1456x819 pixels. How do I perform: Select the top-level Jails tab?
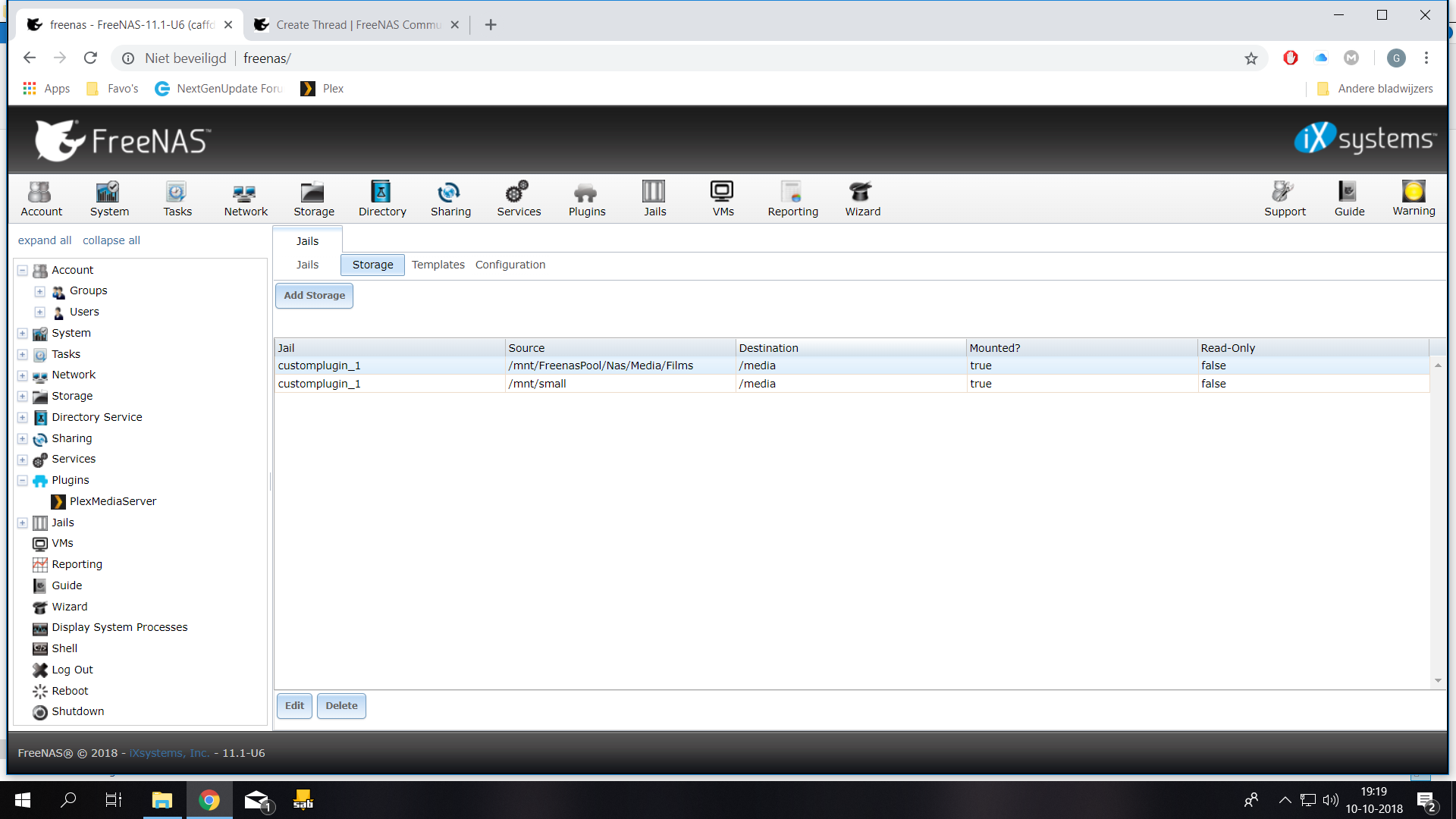pyautogui.click(x=307, y=240)
